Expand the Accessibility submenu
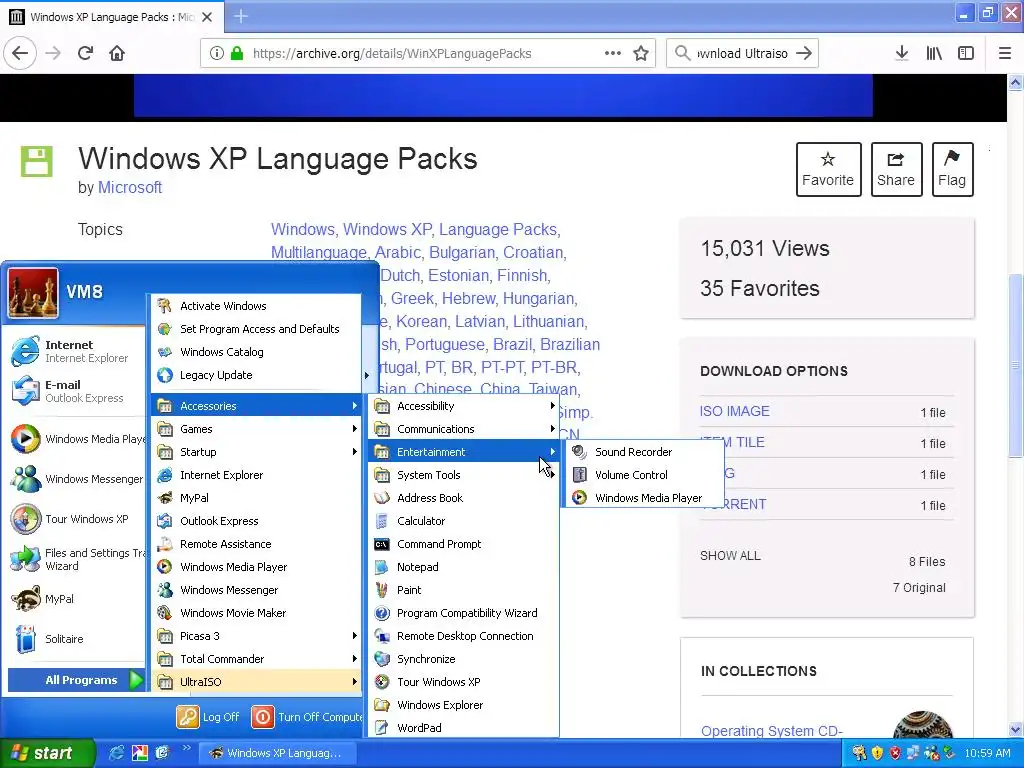Image resolution: width=1024 pixels, height=768 pixels. pyautogui.click(x=464, y=406)
